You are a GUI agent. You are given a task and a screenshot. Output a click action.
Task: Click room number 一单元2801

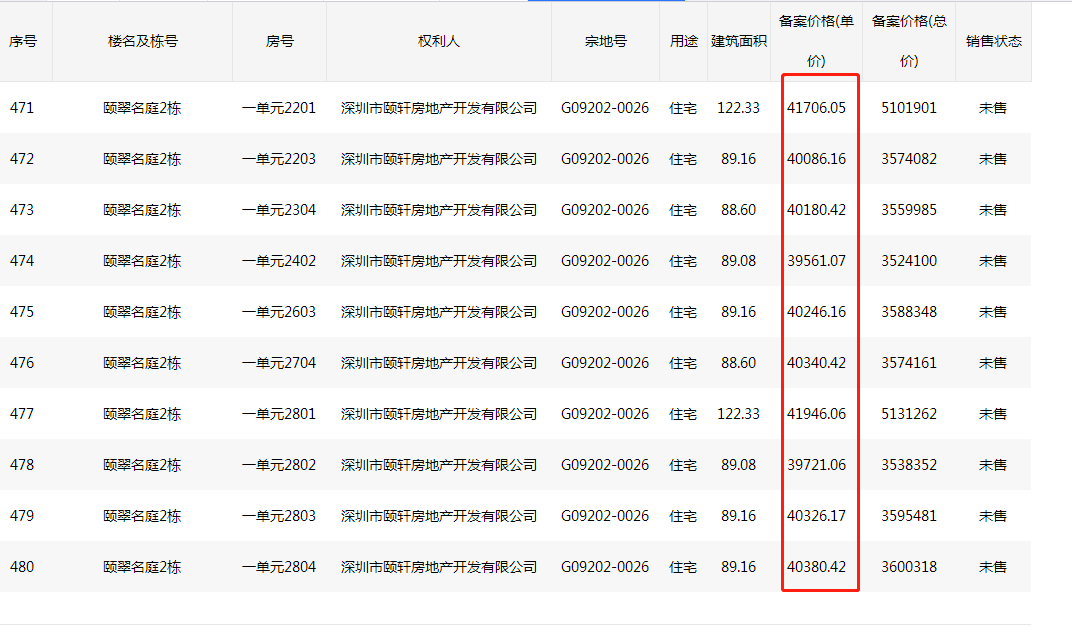coord(279,414)
